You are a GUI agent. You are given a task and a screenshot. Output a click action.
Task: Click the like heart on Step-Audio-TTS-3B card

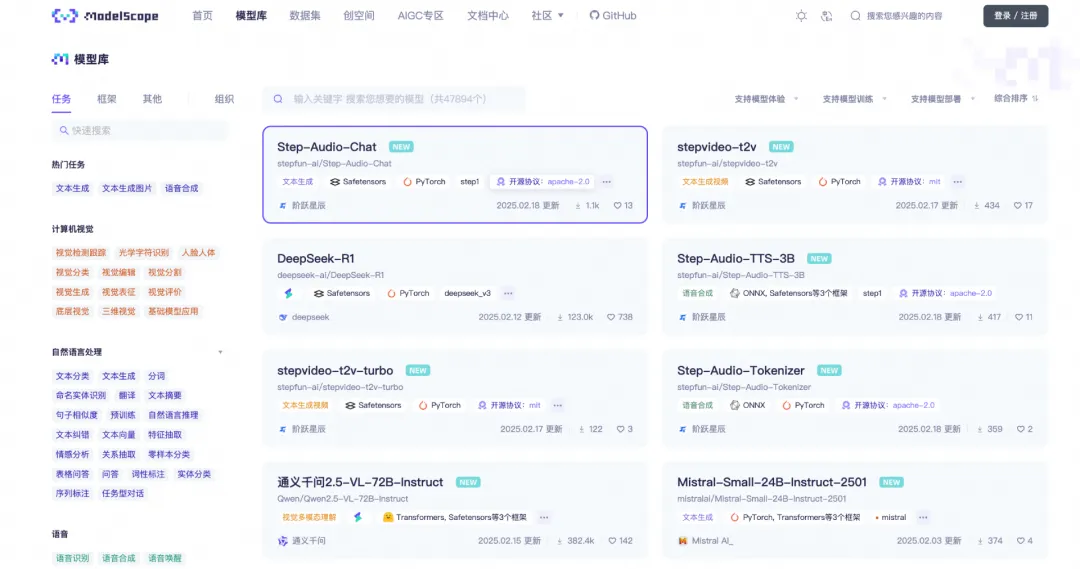tap(1019, 317)
